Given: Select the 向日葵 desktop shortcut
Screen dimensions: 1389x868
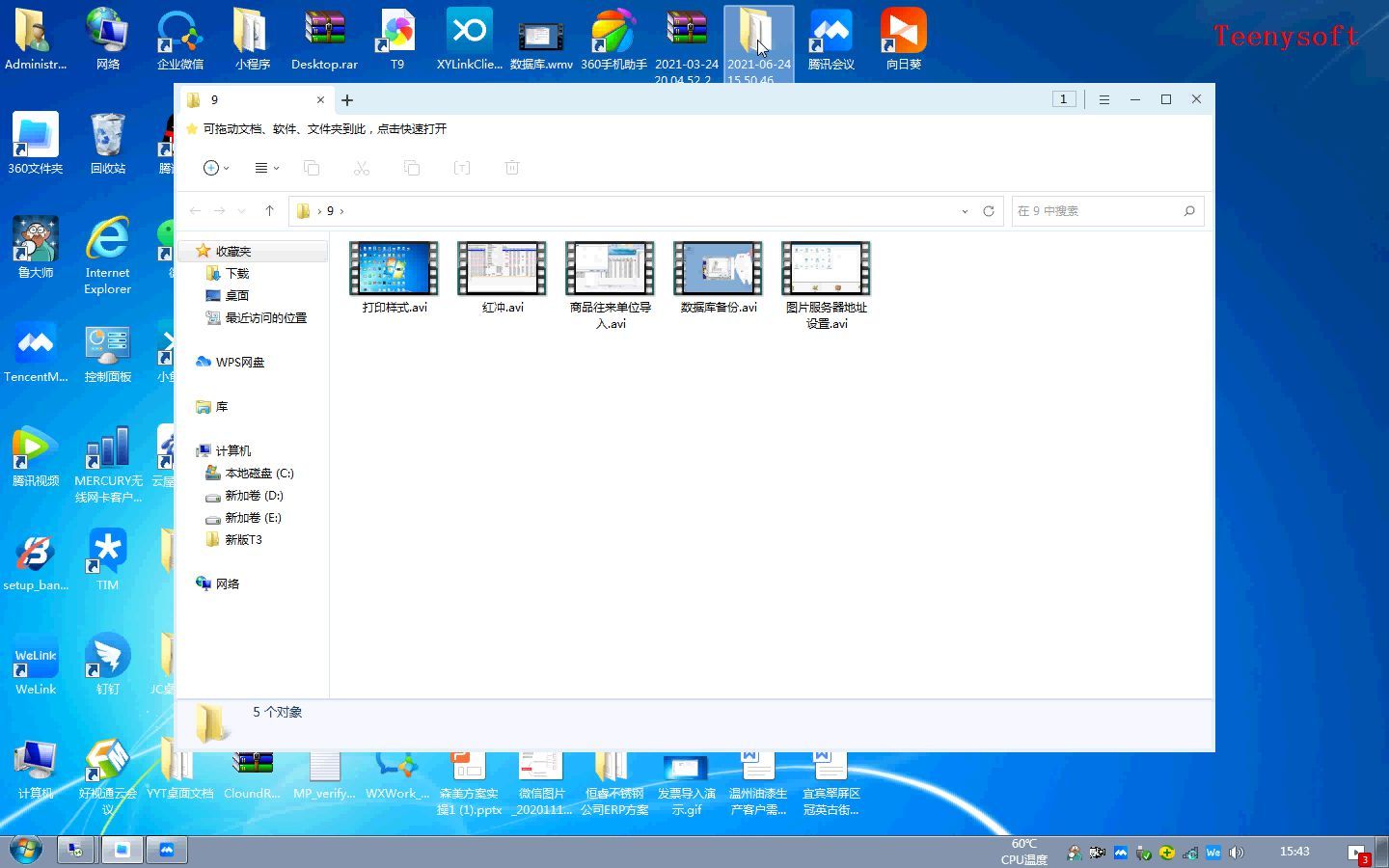Looking at the screenshot, I should [x=904, y=40].
